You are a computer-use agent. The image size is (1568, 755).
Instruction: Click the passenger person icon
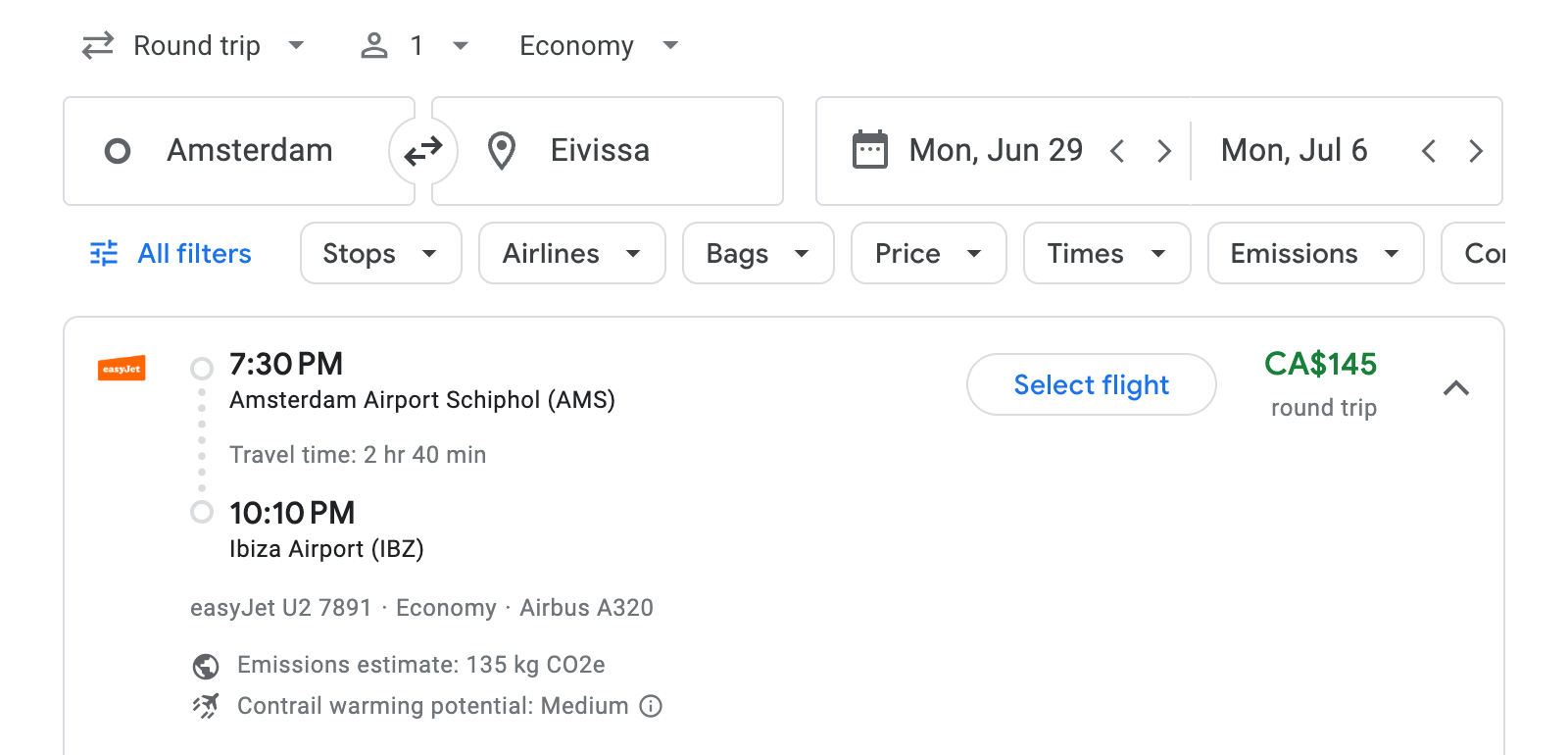[x=373, y=45]
